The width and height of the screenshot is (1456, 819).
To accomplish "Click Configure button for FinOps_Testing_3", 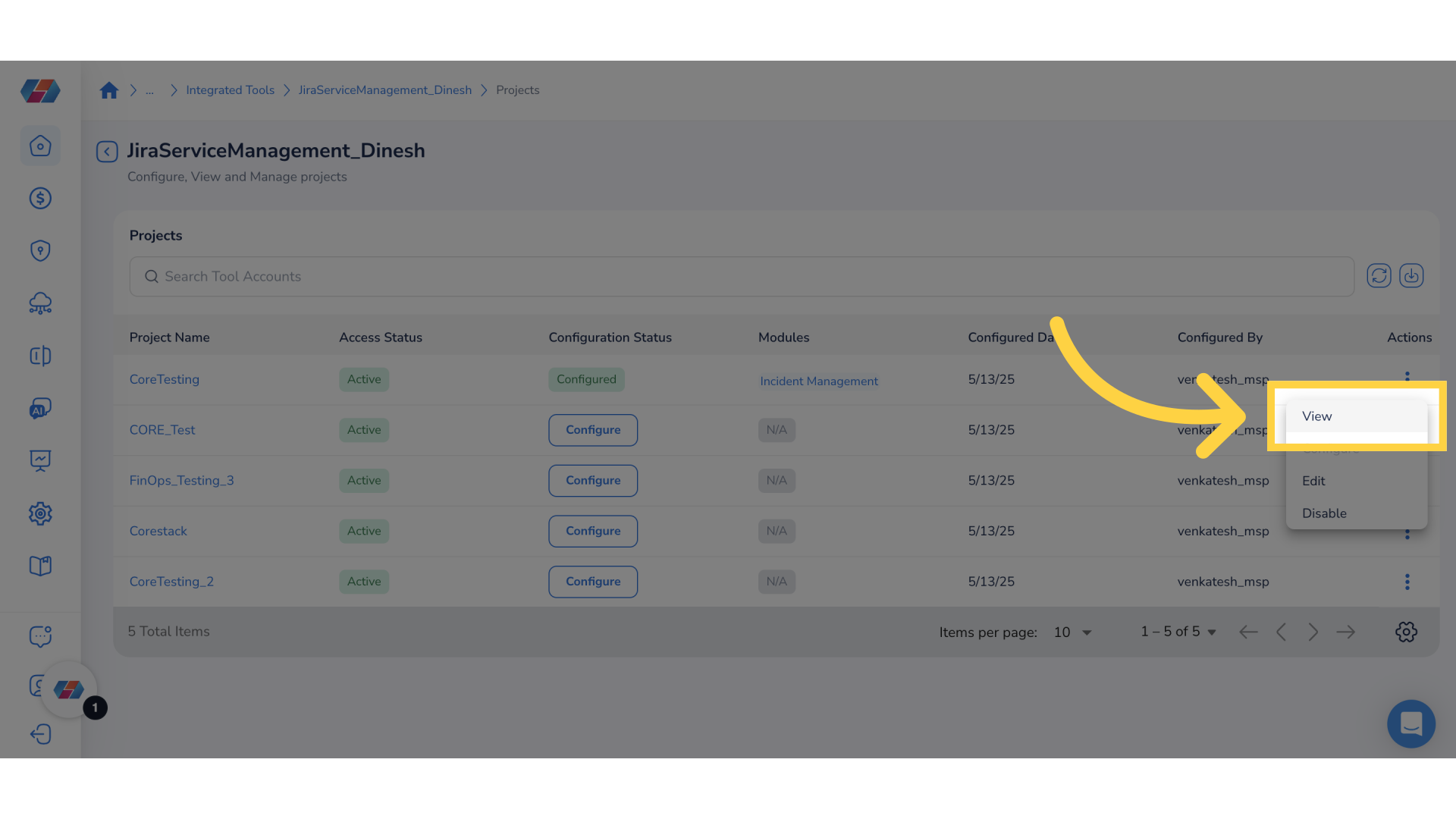I will click(593, 481).
